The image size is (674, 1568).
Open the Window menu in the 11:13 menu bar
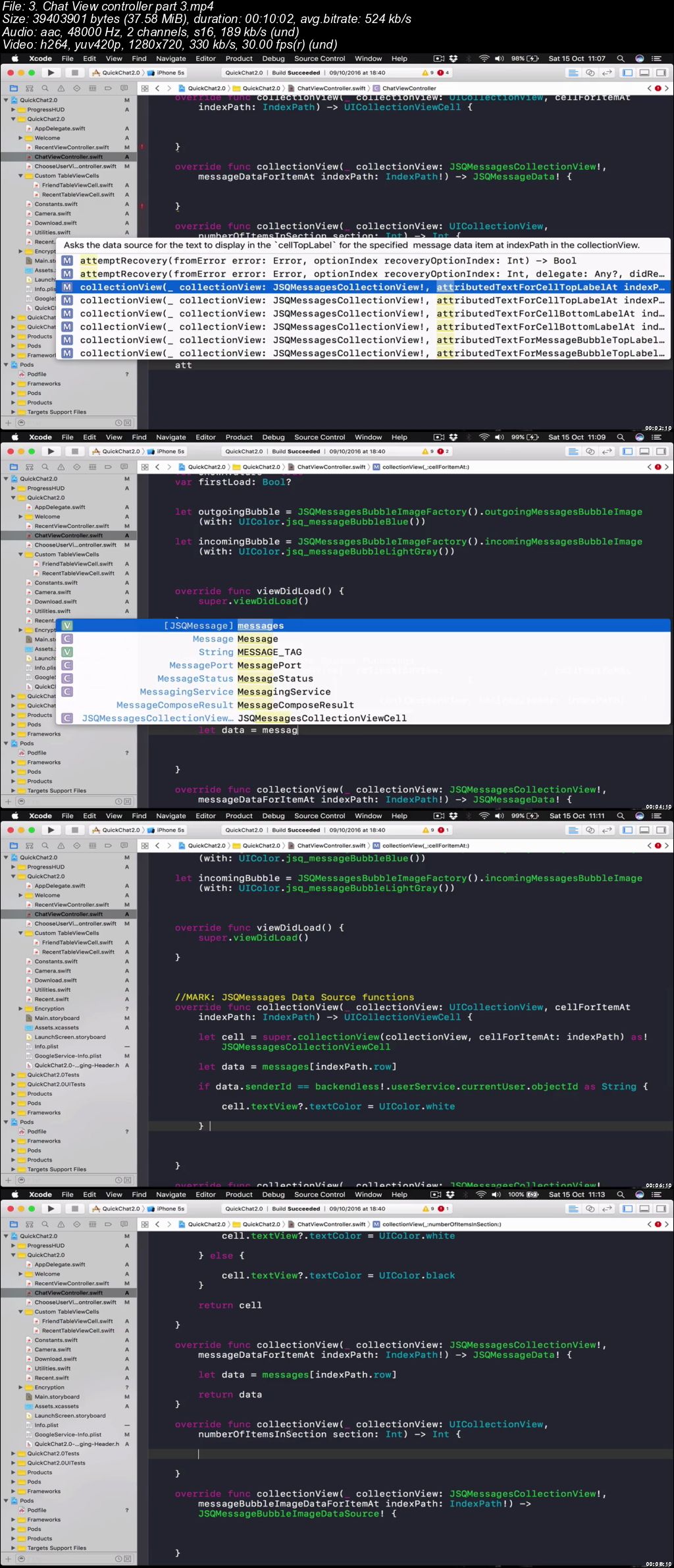(368, 1194)
